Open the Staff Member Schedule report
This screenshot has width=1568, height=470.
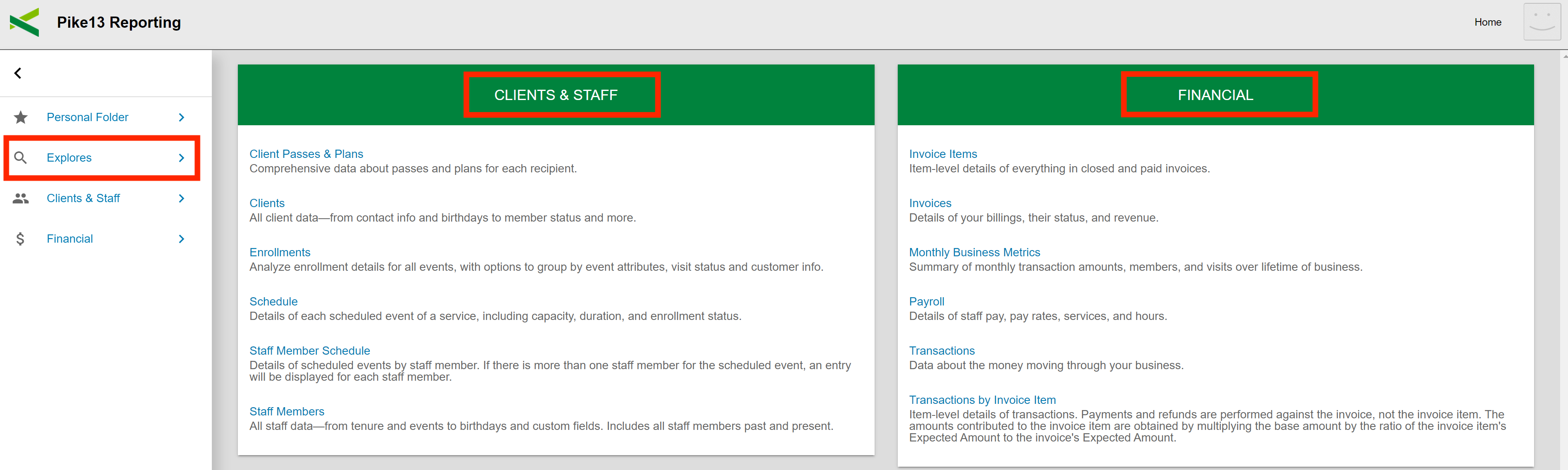point(309,351)
